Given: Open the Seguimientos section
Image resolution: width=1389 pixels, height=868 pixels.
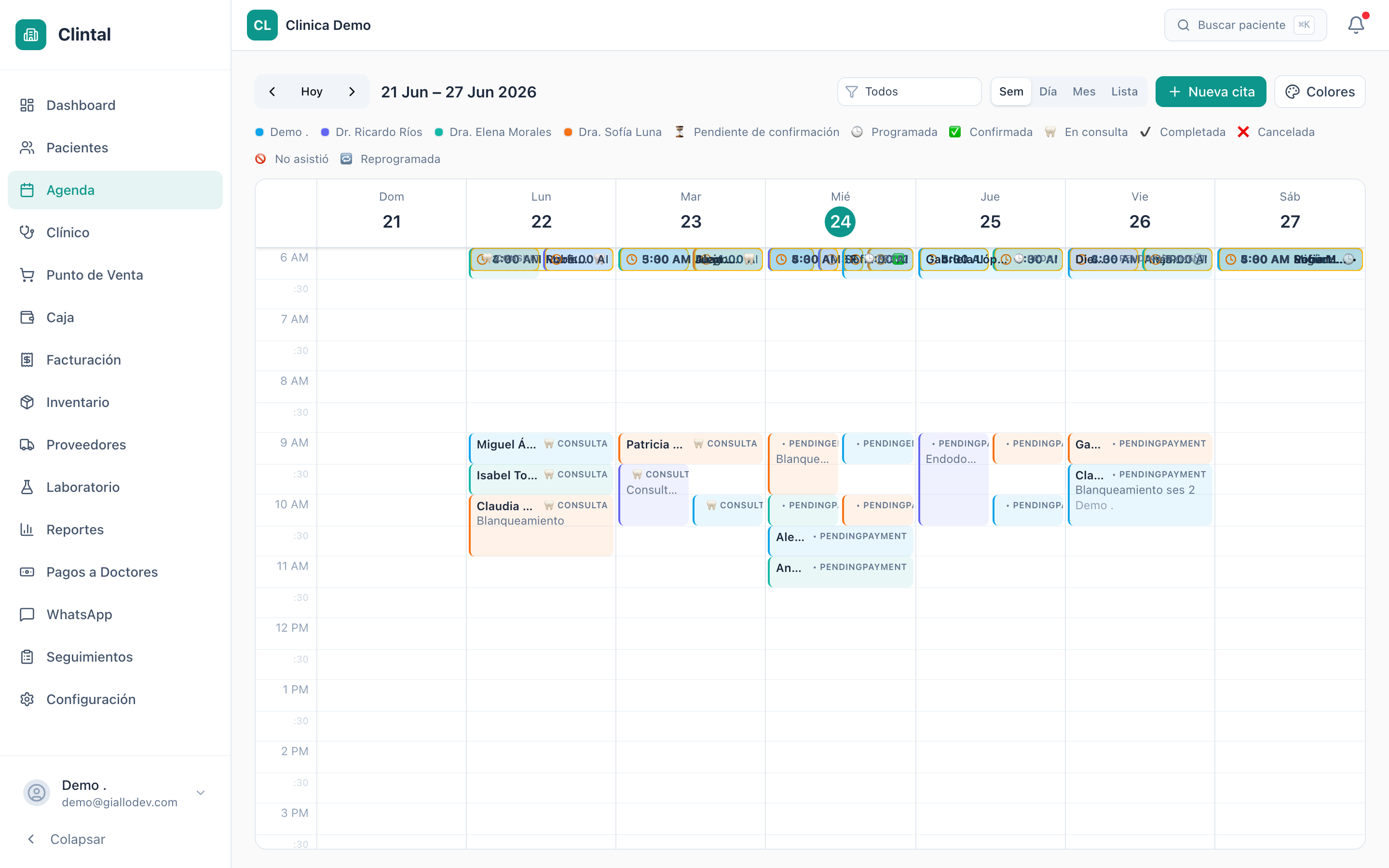Looking at the screenshot, I should 115,657.
